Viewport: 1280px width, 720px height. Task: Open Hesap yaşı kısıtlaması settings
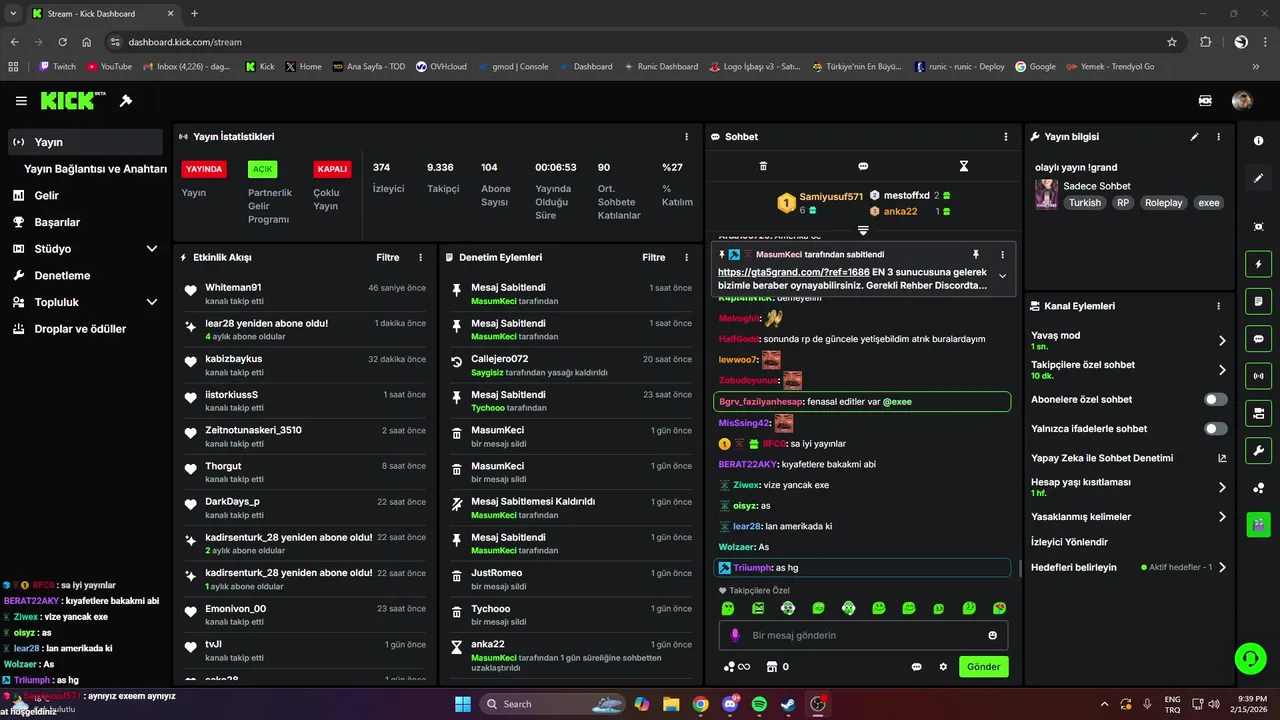point(1128,487)
